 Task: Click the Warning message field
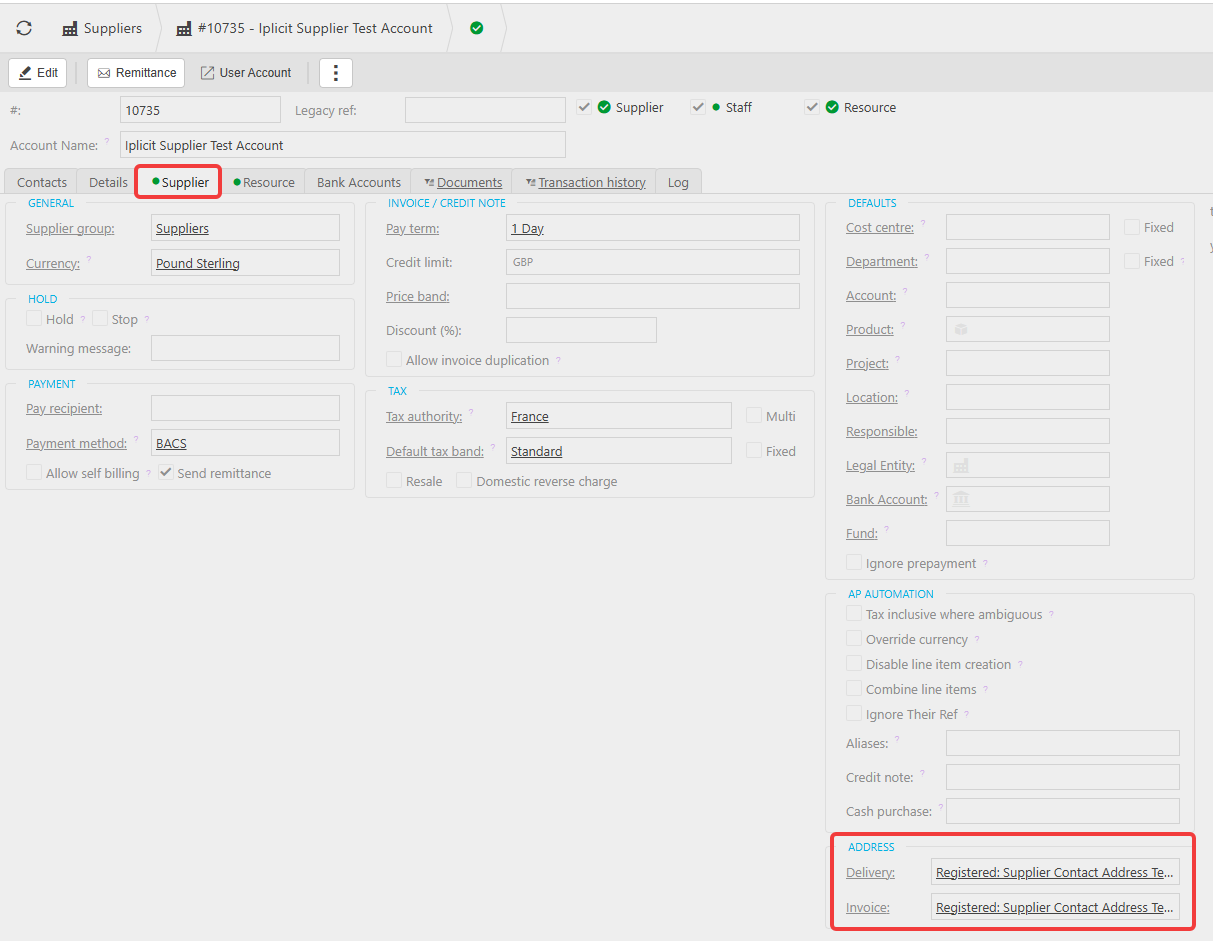[x=245, y=348]
